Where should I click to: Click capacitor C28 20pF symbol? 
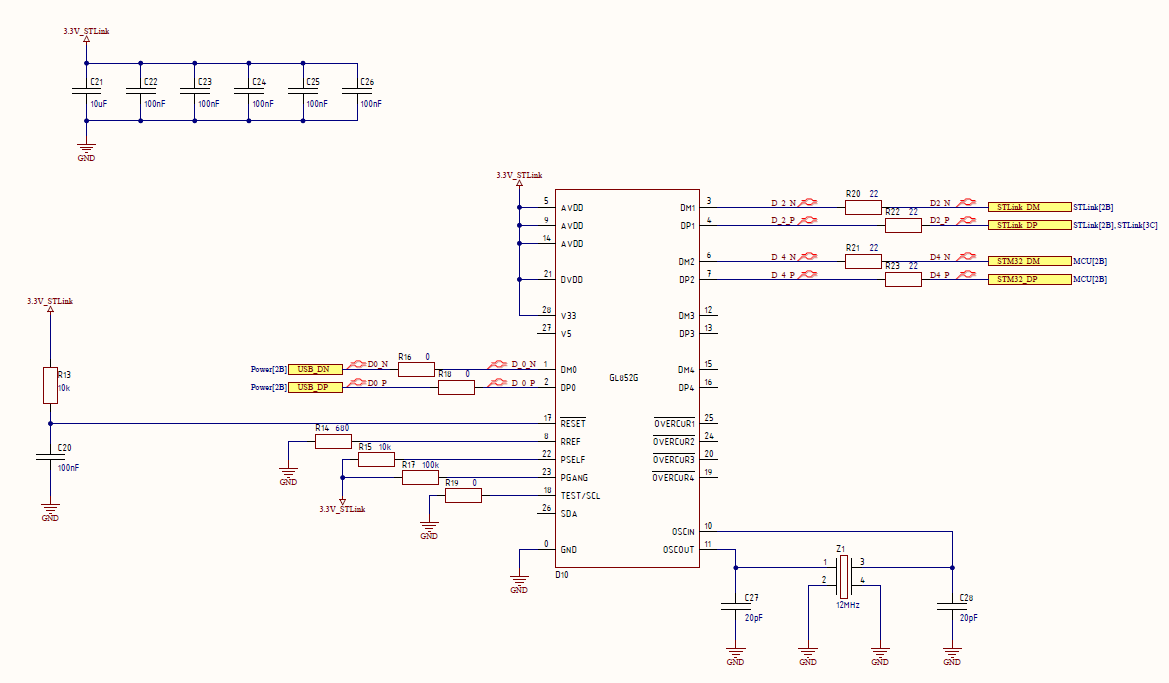tap(952, 606)
